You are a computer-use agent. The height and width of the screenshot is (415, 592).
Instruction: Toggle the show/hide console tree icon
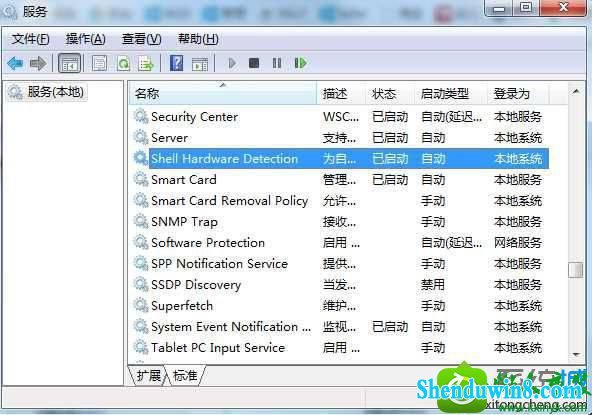70,63
